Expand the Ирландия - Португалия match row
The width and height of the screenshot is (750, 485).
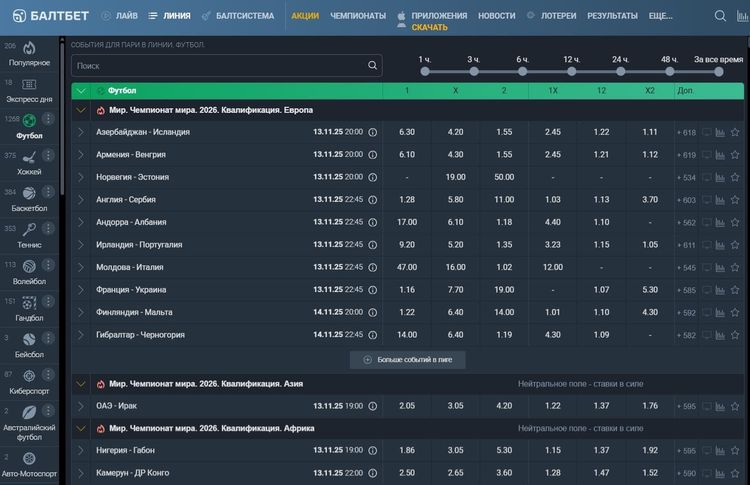[80, 245]
